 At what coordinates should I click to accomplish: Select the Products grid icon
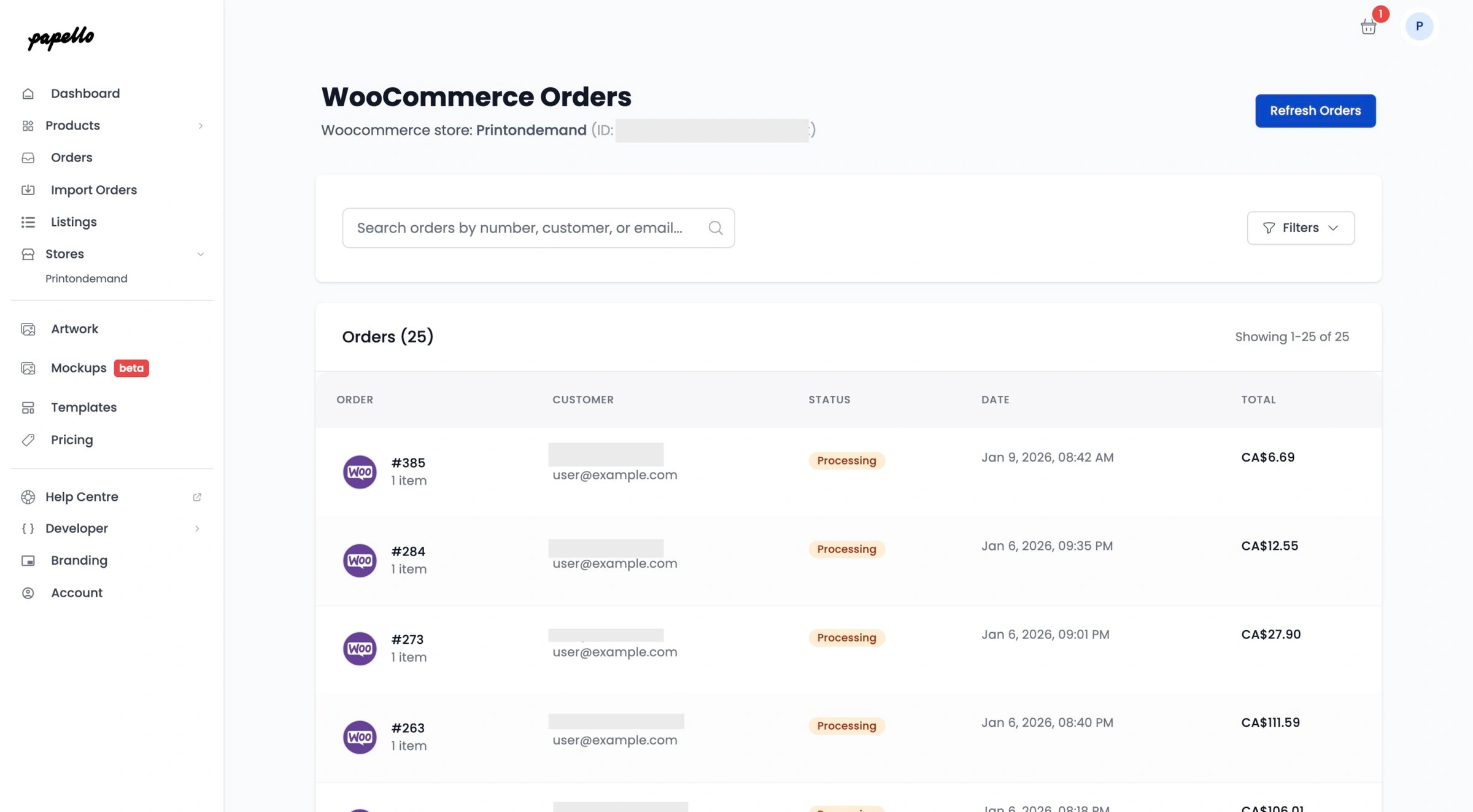28,125
